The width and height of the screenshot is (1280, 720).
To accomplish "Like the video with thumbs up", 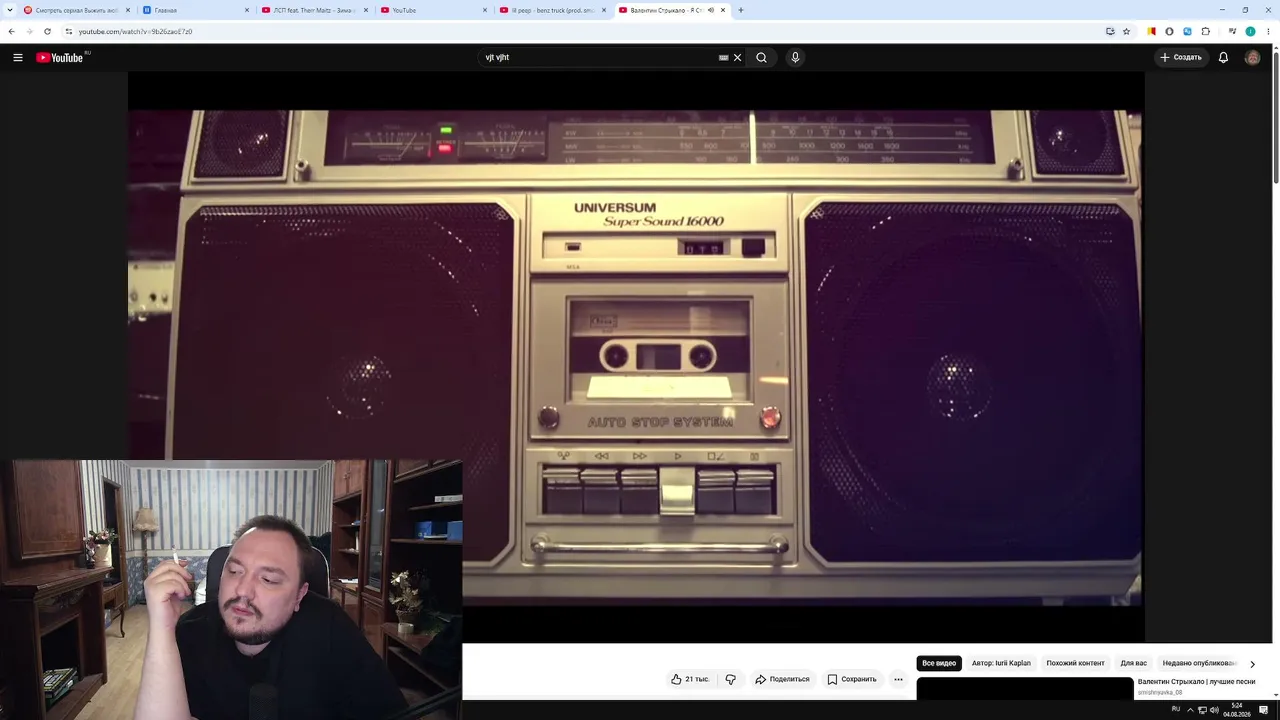I will pyautogui.click(x=690, y=679).
